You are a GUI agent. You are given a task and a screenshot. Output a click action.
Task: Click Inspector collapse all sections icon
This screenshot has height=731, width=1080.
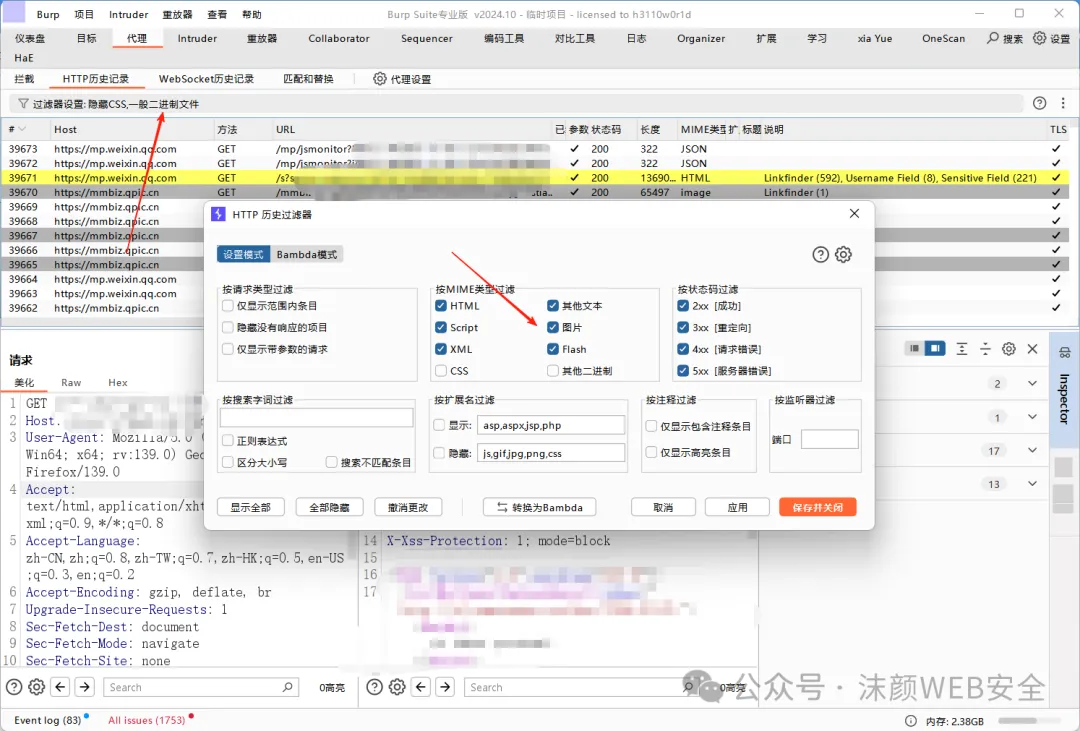[985, 349]
